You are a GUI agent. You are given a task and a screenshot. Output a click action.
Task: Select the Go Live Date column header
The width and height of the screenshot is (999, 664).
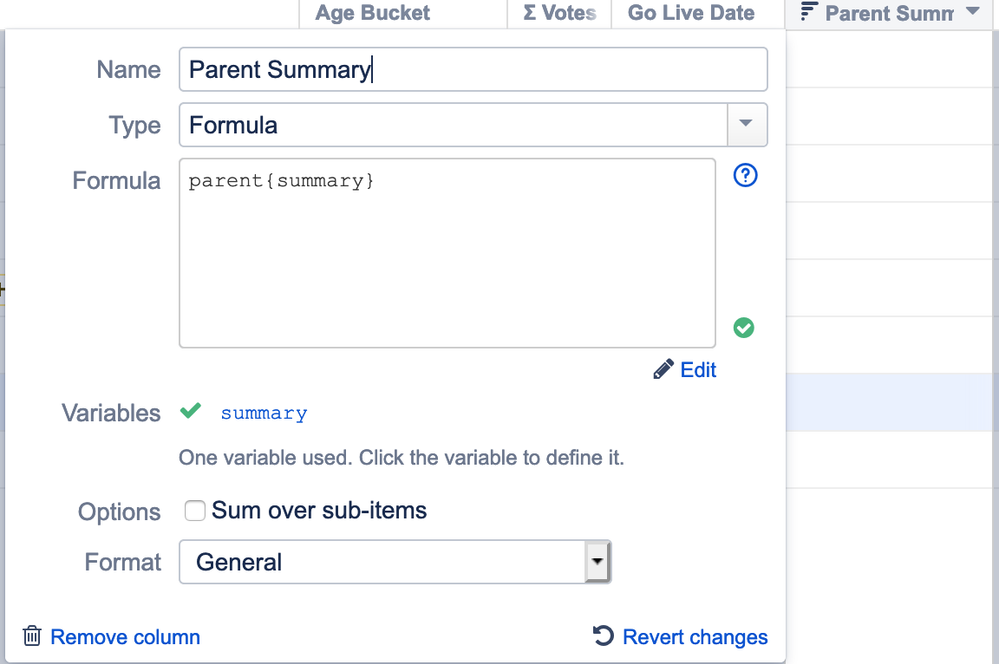691,13
